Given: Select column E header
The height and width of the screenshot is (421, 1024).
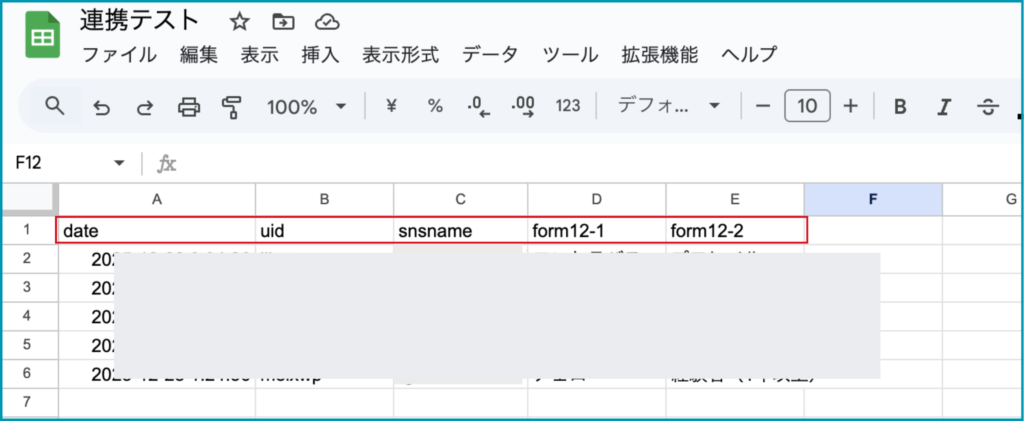Looking at the screenshot, I should click(x=735, y=198).
